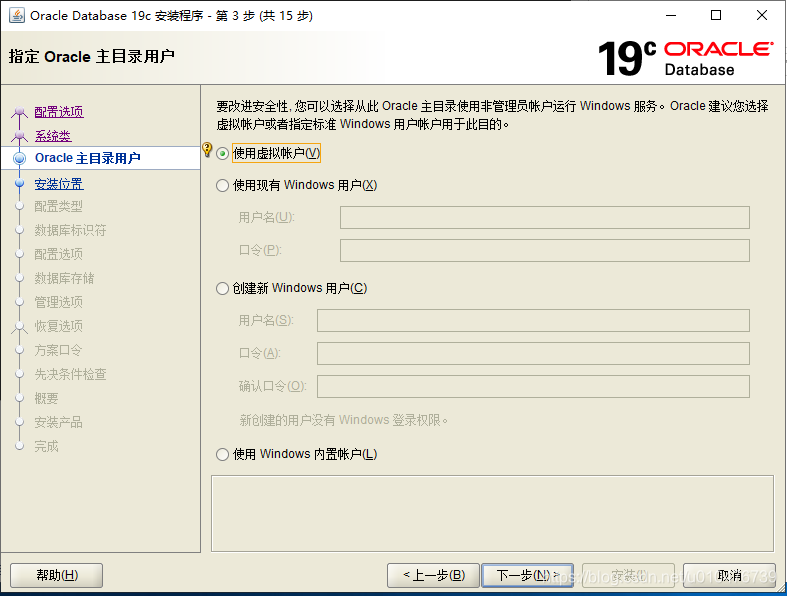Click 确认口令(O) confirm password field
Image resolution: width=787 pixels, height=596 pixels.
point(533,387)
